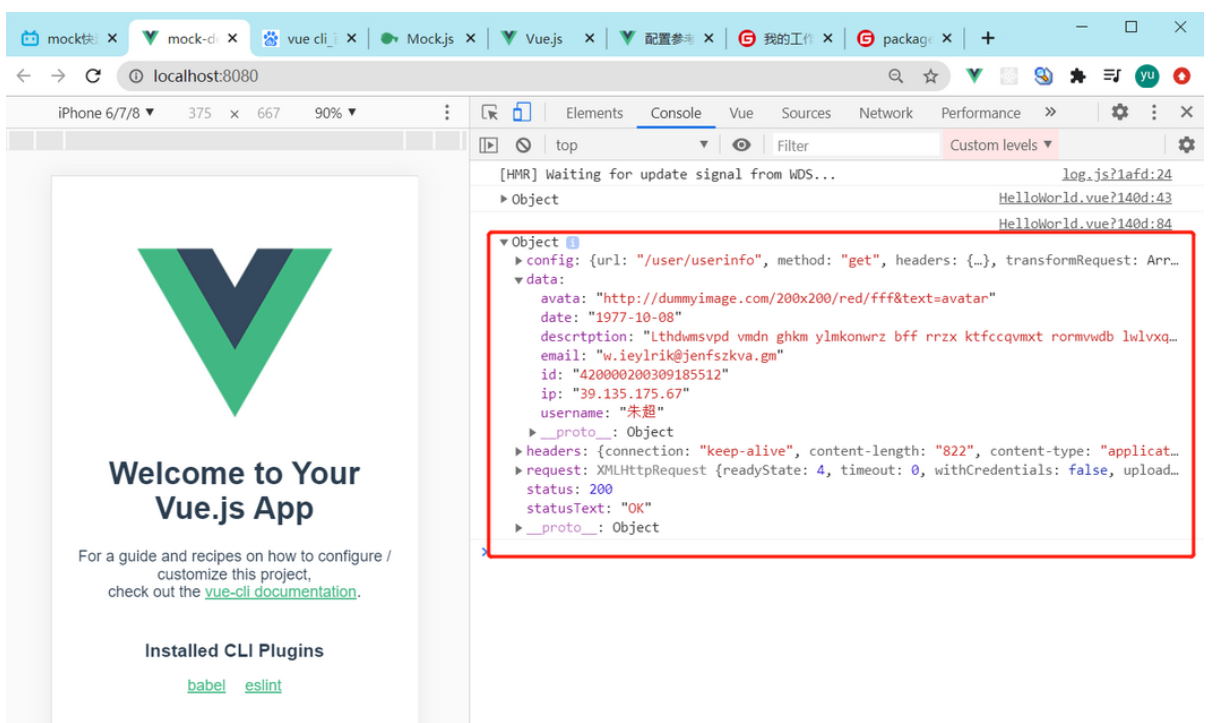The width and height of the screenshot is (1228, 723).
Task: Open the Extensions puzzle-piece menu
Action: click(1077, 76)
